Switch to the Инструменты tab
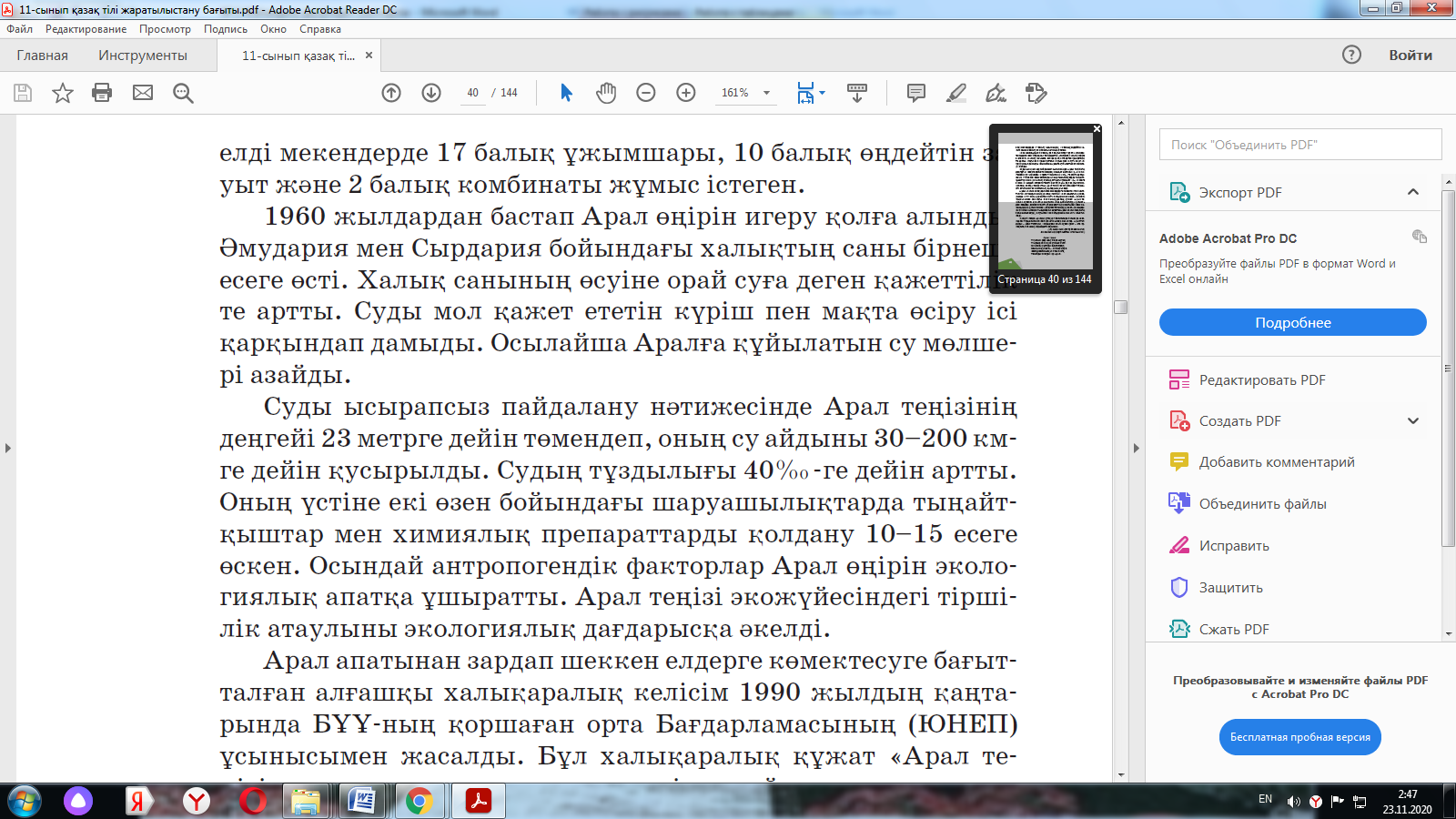Screen dimensions: 1456x819 [143, 56]
